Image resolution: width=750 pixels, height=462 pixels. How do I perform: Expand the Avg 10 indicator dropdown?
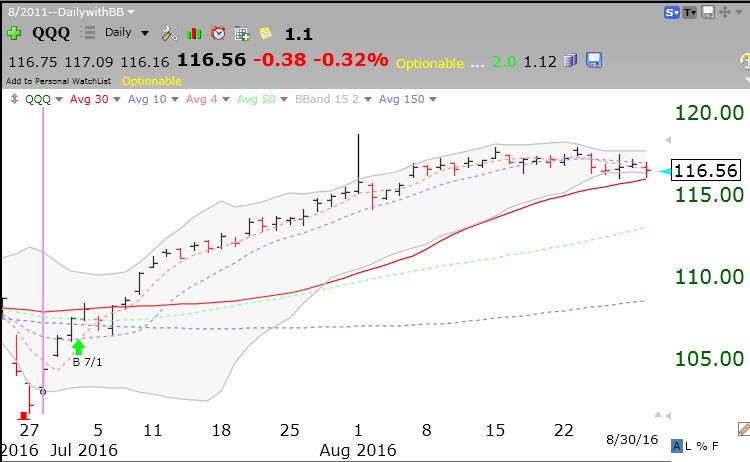point(175,99)
